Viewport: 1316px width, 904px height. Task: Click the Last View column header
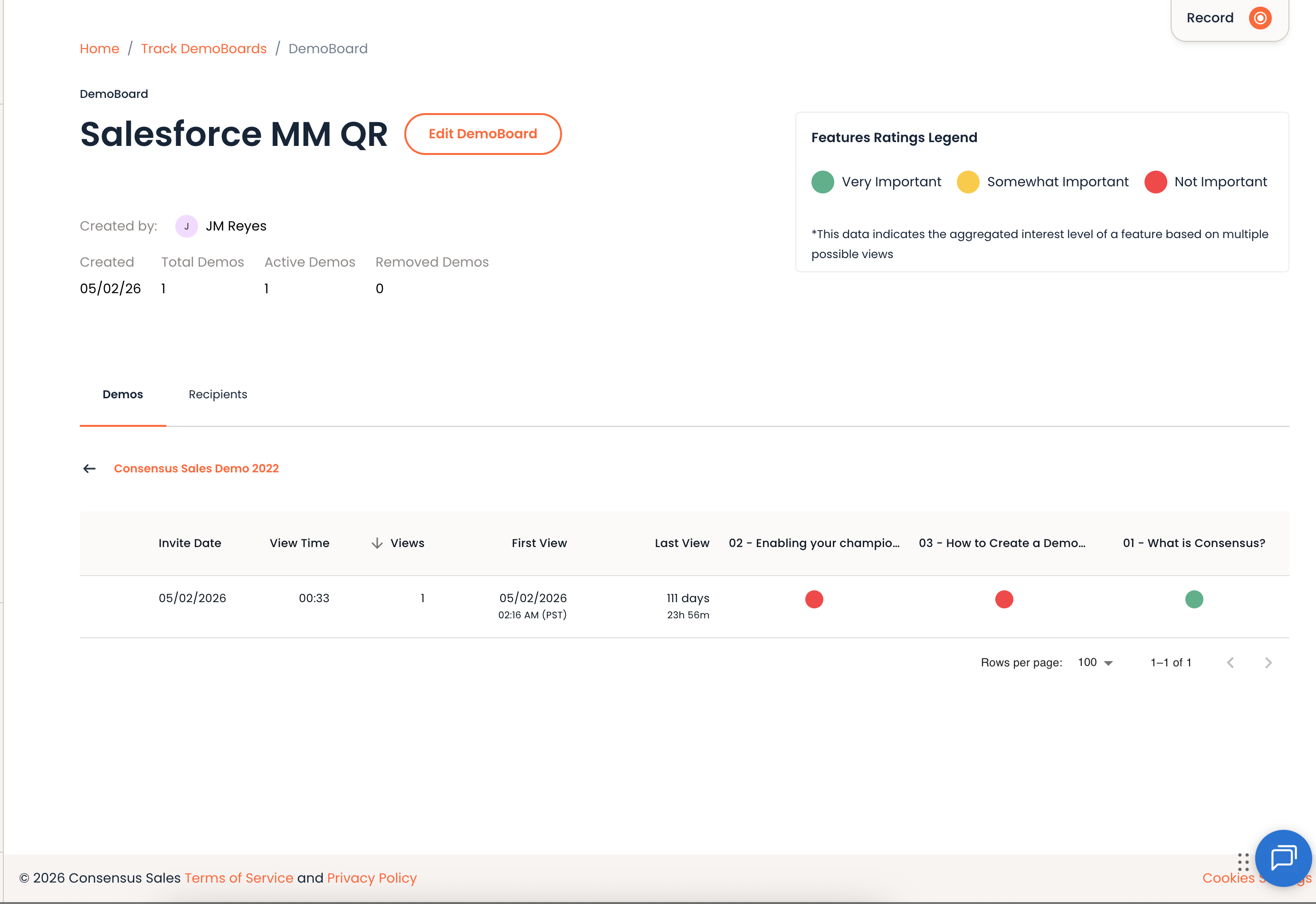pyautogui.click(x=682, y=543)
